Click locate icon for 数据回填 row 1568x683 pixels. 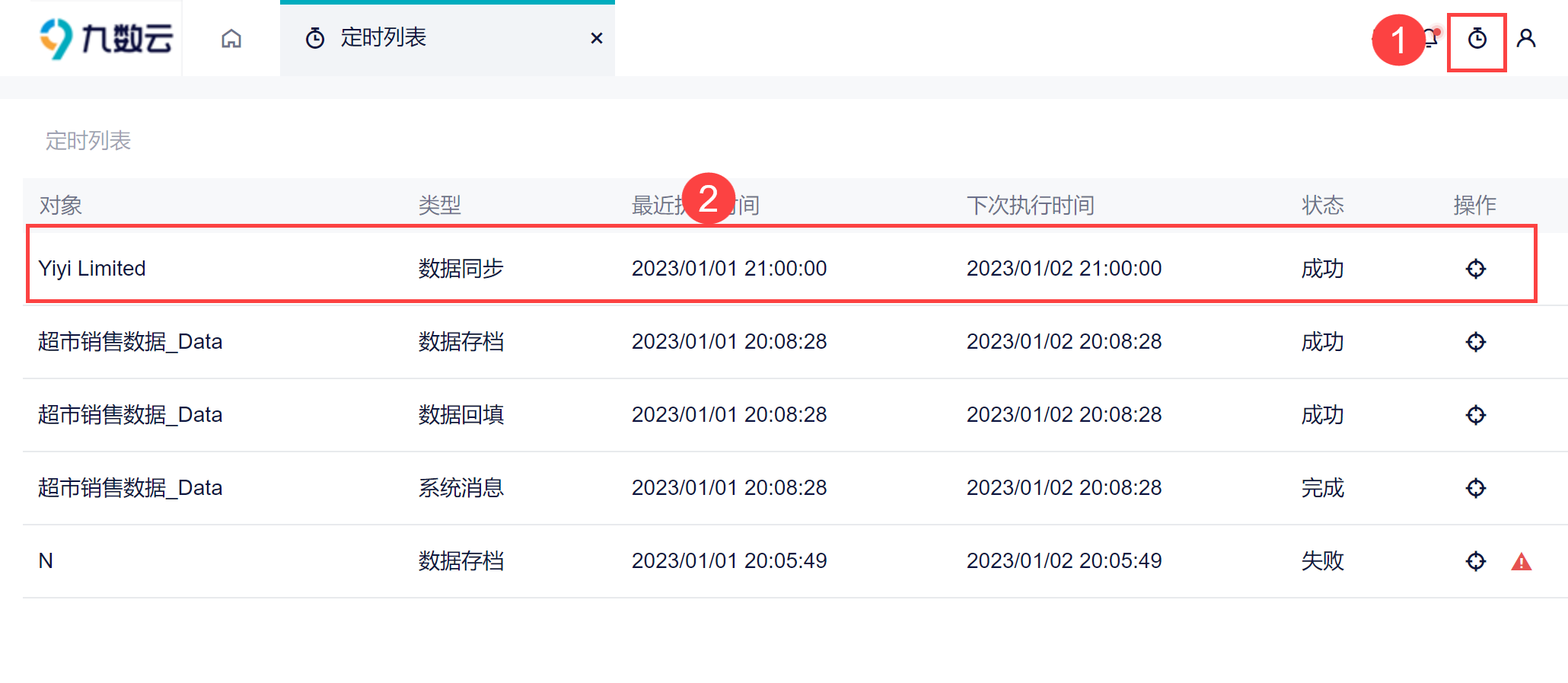tap(1476, 415)
